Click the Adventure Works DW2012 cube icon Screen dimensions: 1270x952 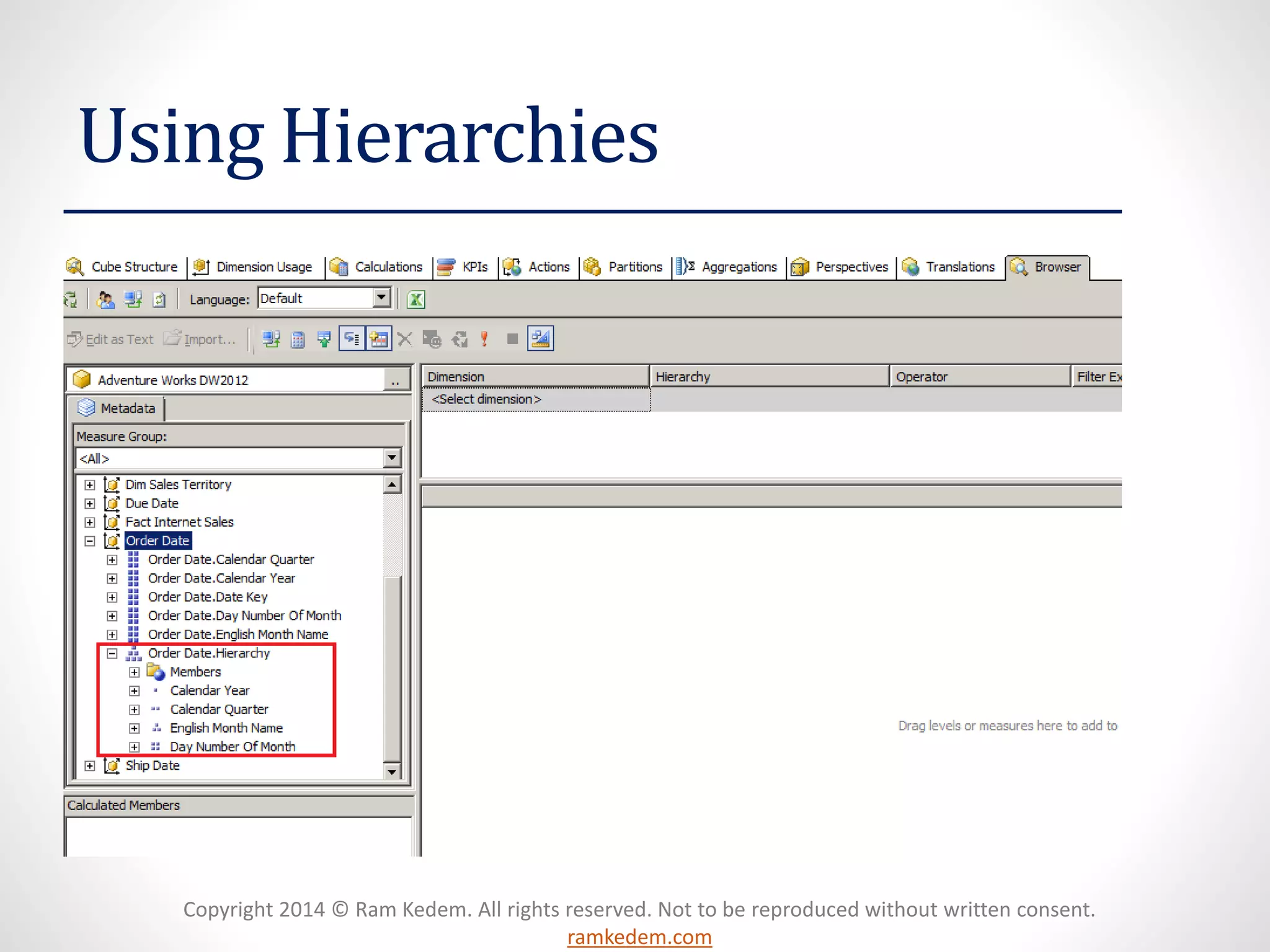(82, 379)
